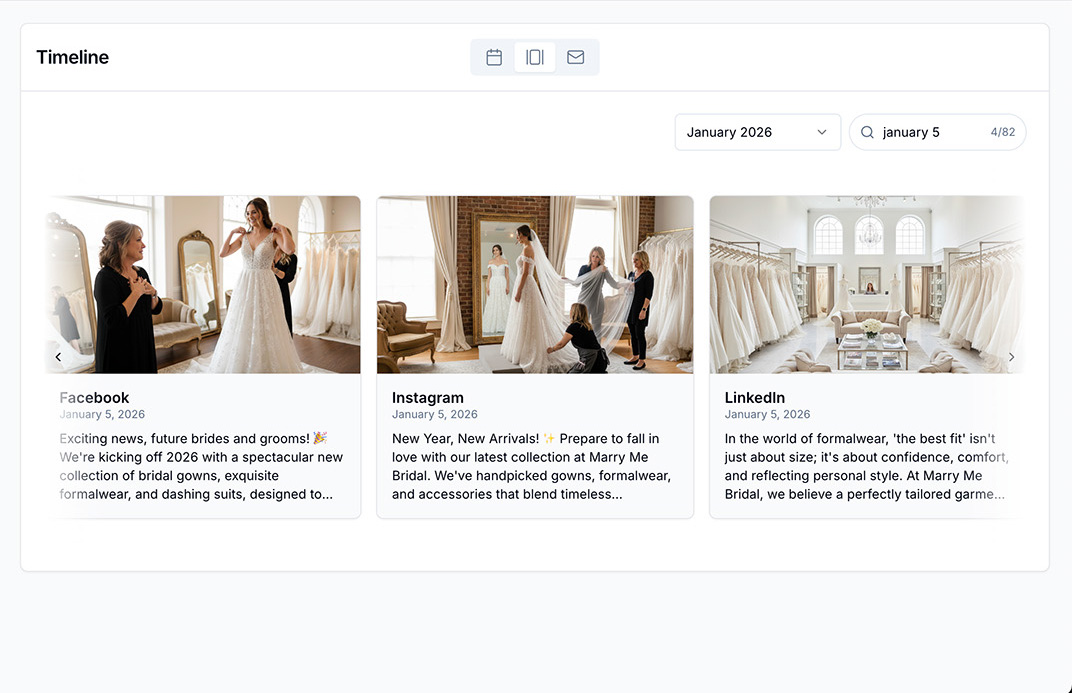Select the carousel view icon
The width and height of the screenshot is (1072, 693).
point(535,57)
